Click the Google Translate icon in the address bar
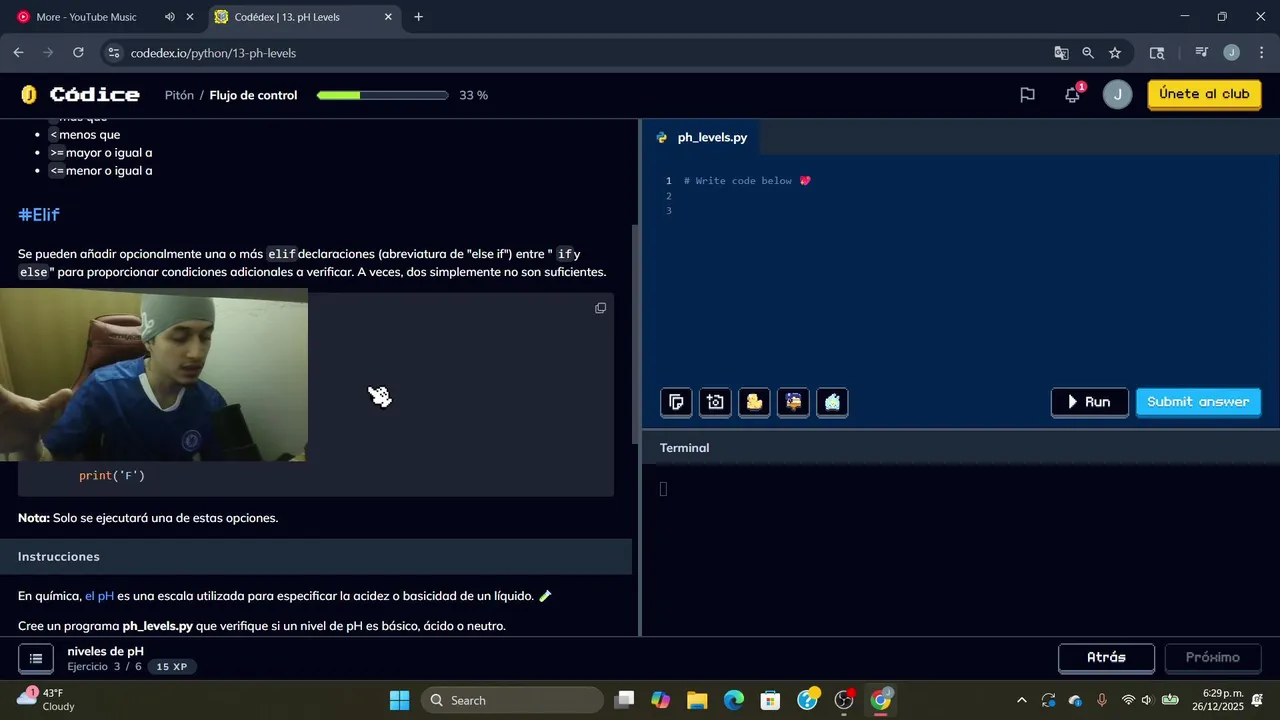Screen dimensions: 1280x720 point(1061,53)
